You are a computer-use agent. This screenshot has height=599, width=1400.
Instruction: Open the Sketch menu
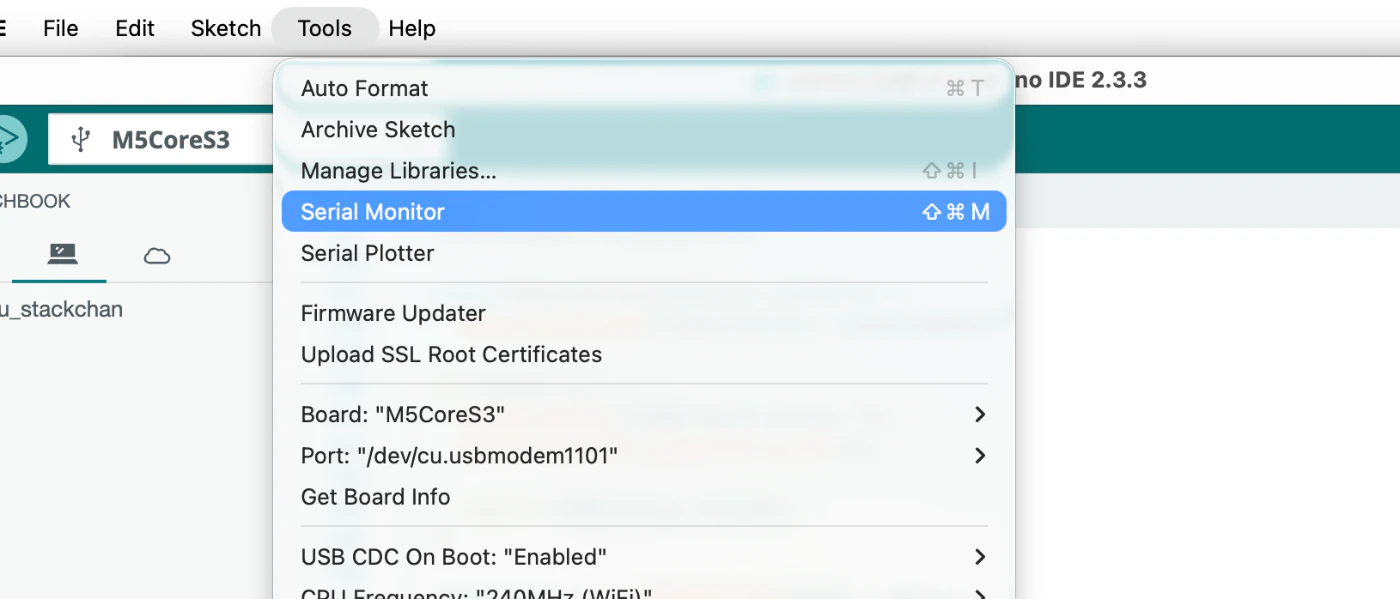[226, 28]
